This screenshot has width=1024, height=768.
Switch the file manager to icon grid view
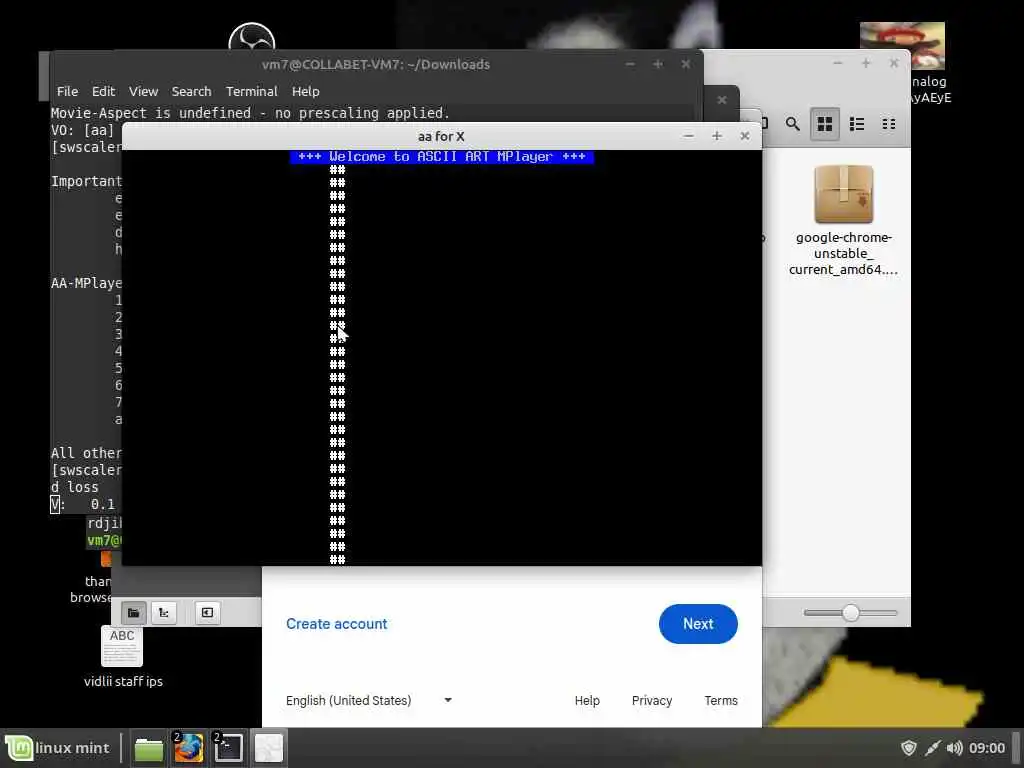click(x=825, y=123)
